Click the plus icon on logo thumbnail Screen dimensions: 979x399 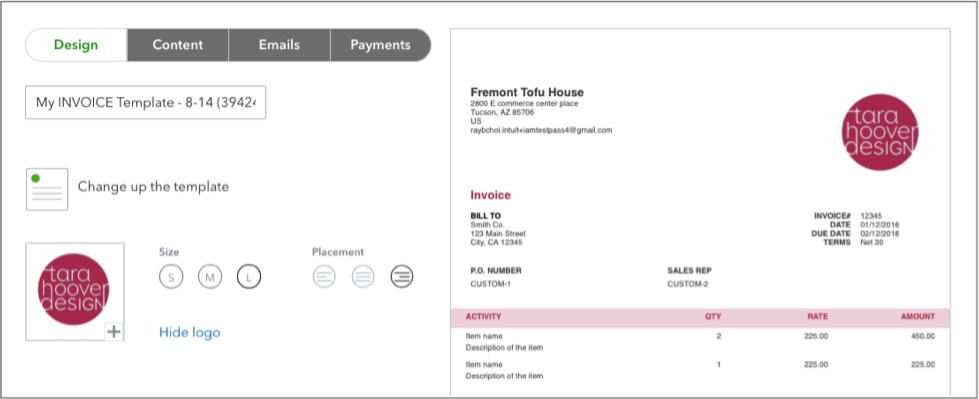pyautogui.click(x=113, y=332)
